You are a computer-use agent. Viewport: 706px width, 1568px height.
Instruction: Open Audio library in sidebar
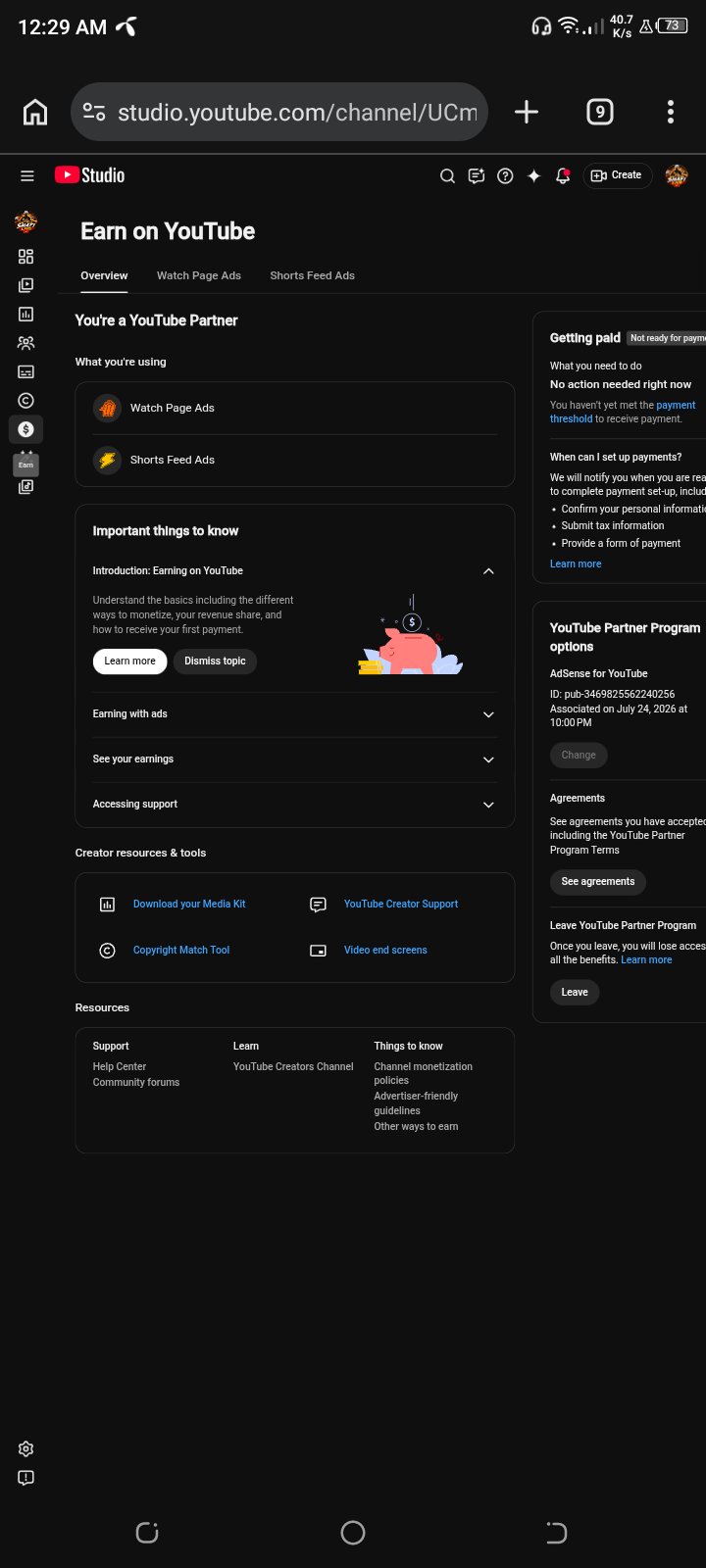(26, 486)
